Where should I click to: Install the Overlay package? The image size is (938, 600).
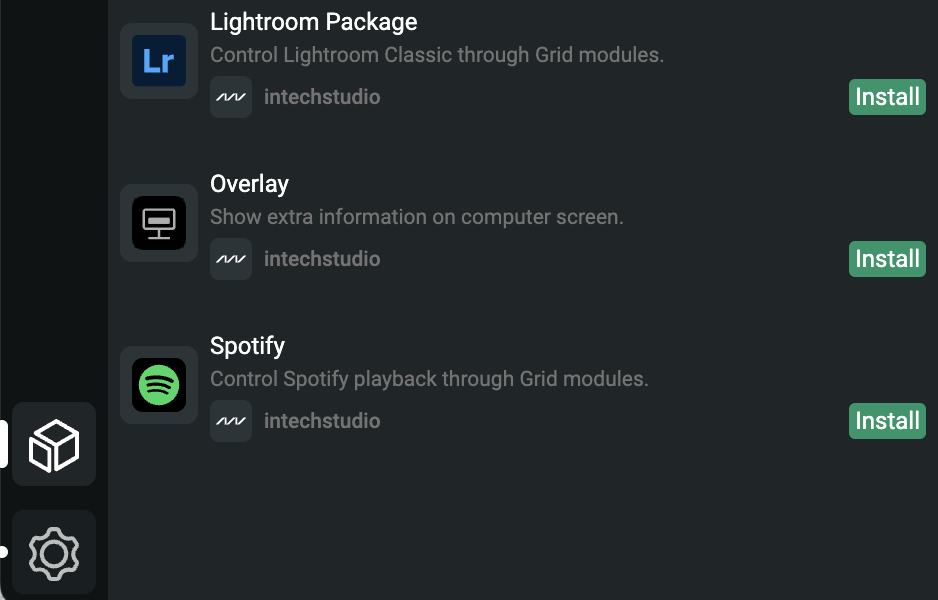click(x=887, y=259)
